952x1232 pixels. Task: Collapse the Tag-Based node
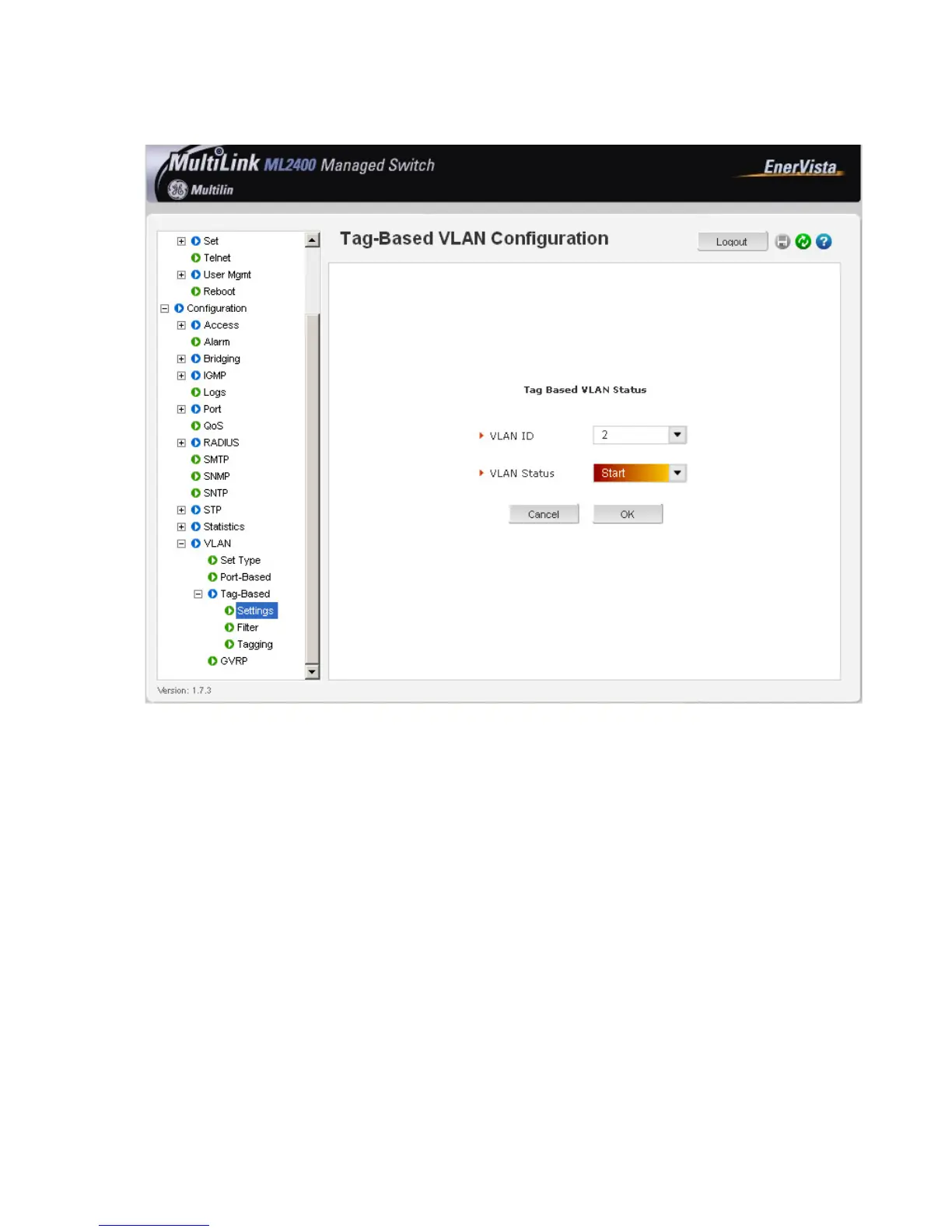click(x=198, y=594)
